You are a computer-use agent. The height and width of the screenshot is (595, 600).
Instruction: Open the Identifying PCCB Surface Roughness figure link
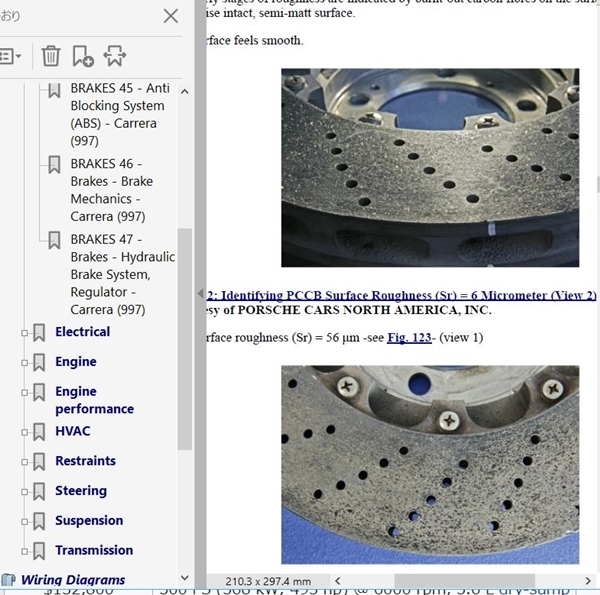point(402,295)
